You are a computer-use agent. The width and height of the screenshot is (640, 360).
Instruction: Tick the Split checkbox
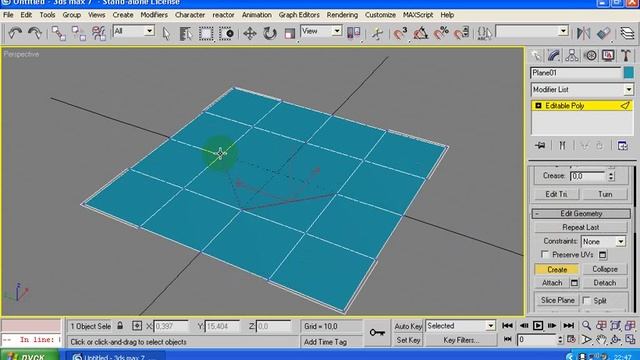pos(586,300)
